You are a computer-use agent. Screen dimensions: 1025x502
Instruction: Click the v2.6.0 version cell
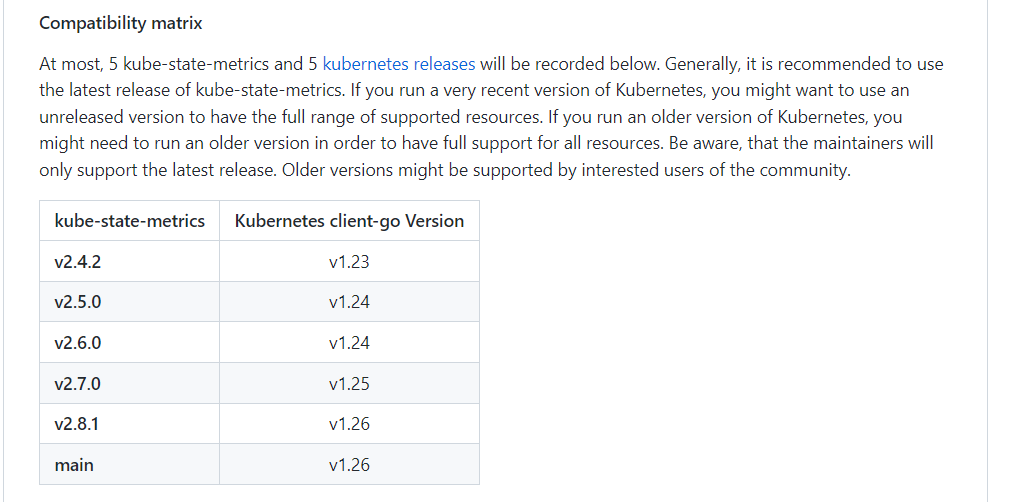pyautogui.click(x=129, y=343)
